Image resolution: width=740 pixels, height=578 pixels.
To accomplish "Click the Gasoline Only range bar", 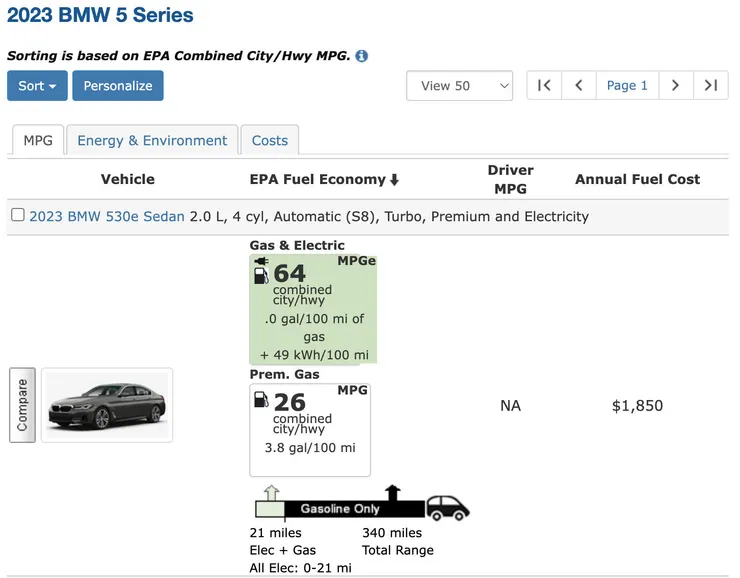I will coord(354,509).
